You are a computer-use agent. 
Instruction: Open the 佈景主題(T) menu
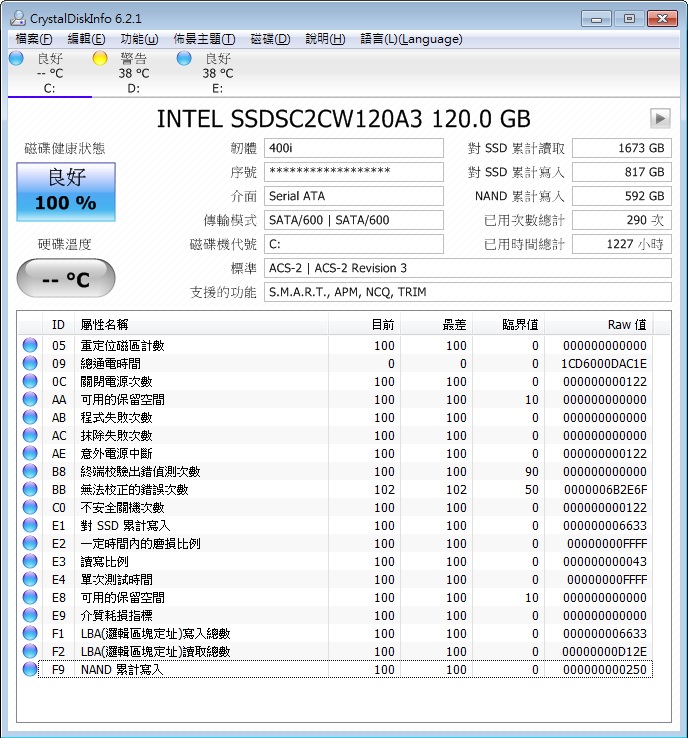[204, 39]
